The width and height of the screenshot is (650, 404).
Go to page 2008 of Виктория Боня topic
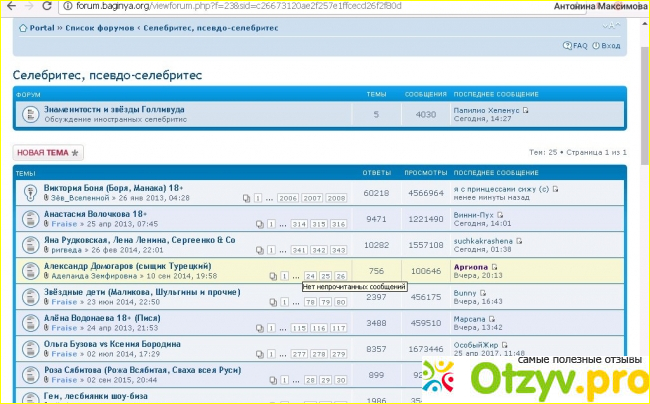coord(337,198)
